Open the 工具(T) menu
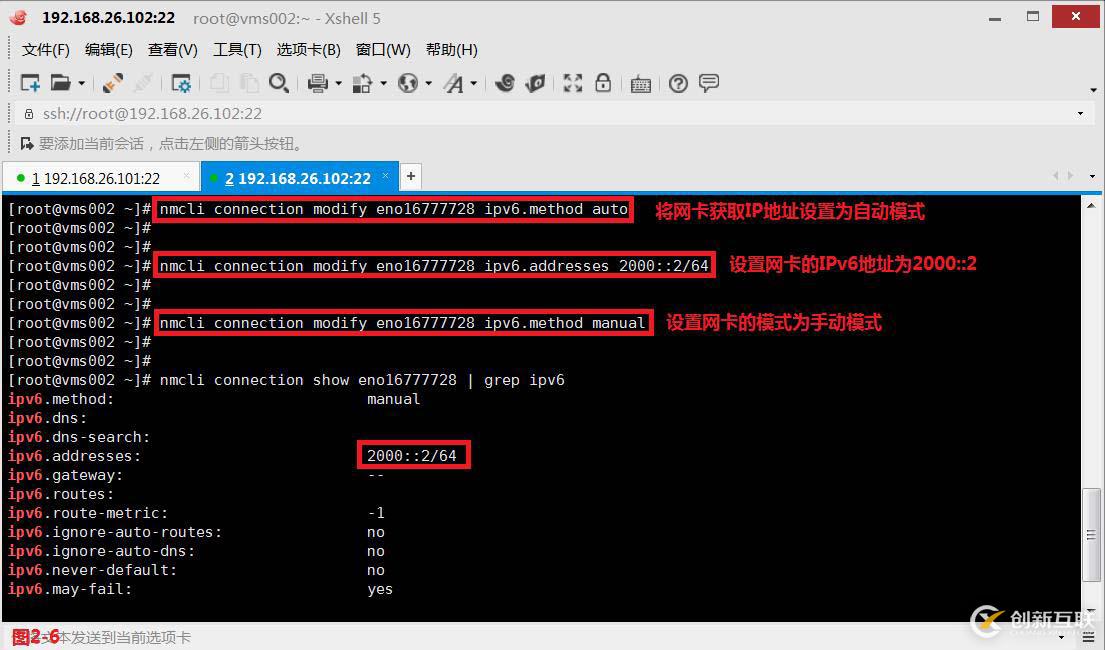The height and width of the screenshot is (650, 1105). (x=237, y=50)
